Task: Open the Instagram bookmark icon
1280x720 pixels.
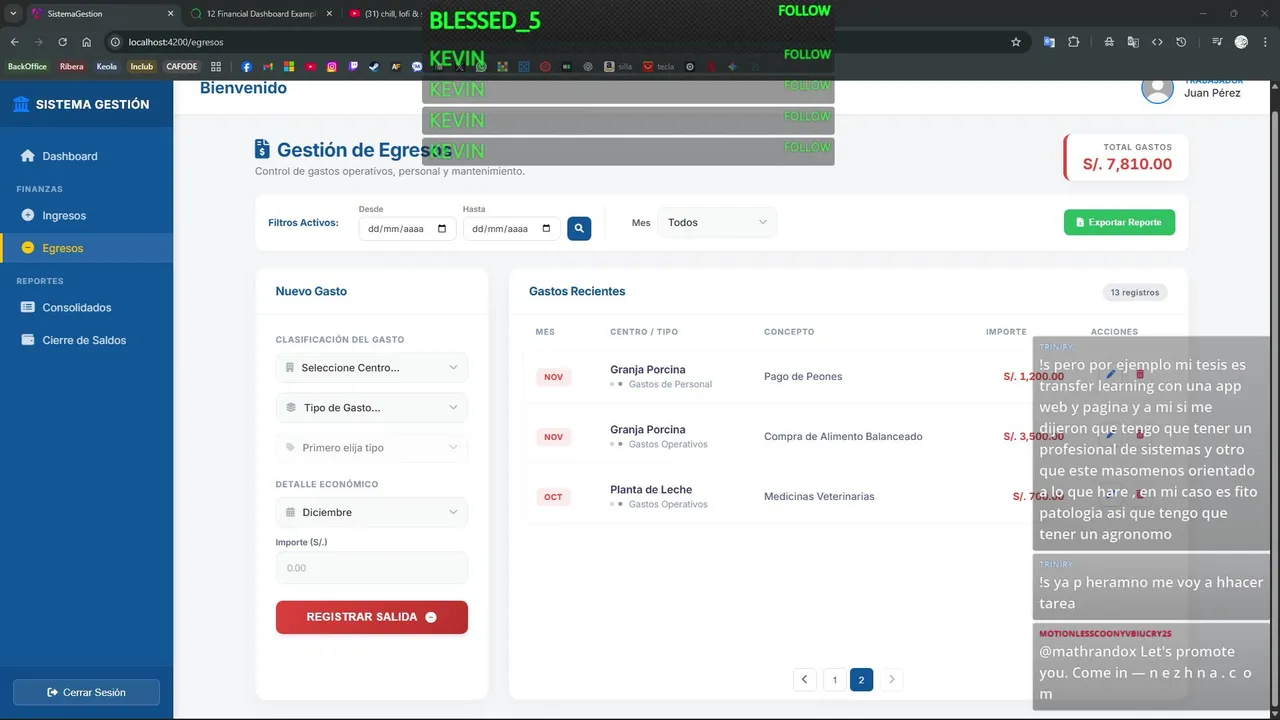Action: [332, 67]
